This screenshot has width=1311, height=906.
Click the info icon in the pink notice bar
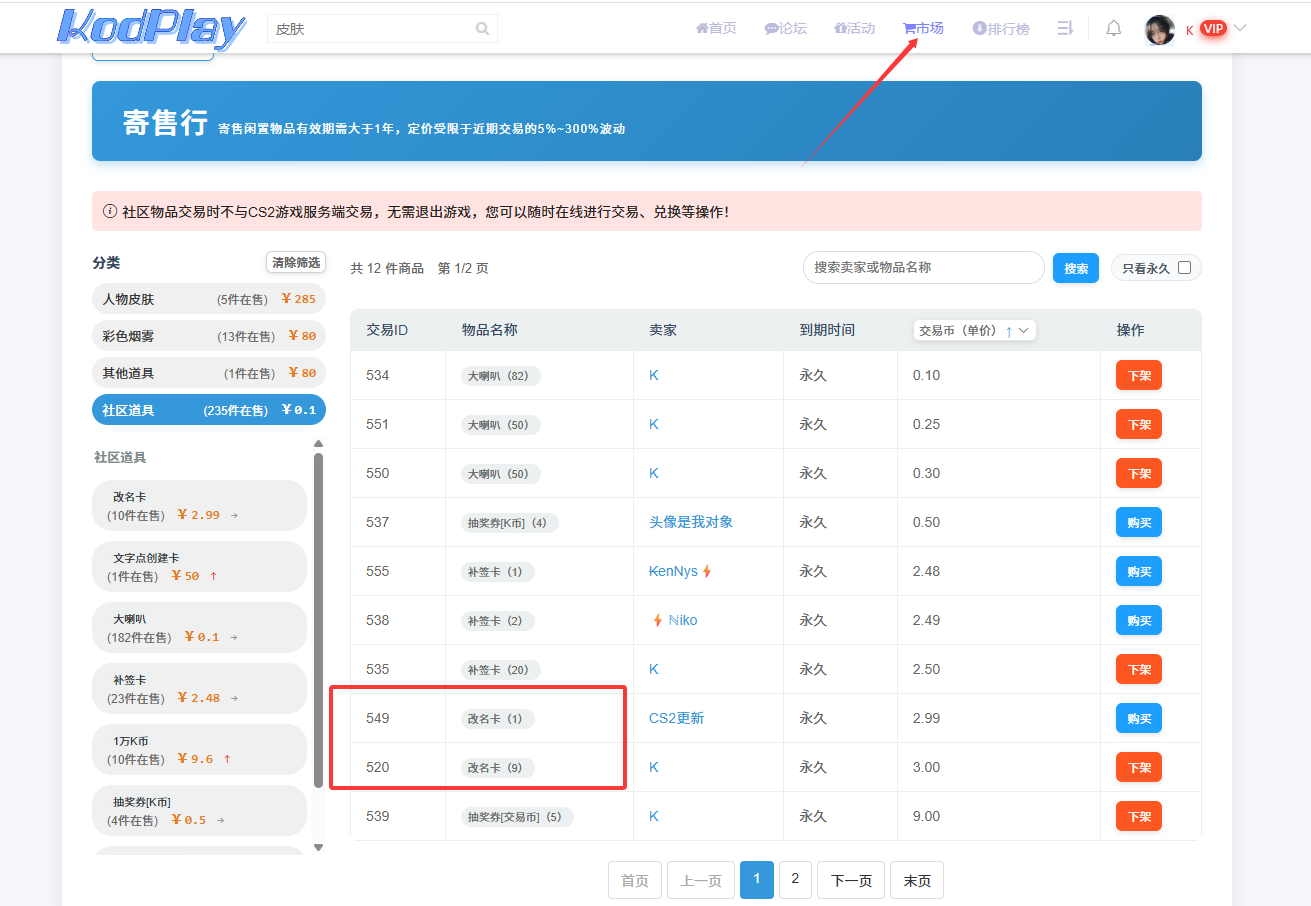click(110, 212)
